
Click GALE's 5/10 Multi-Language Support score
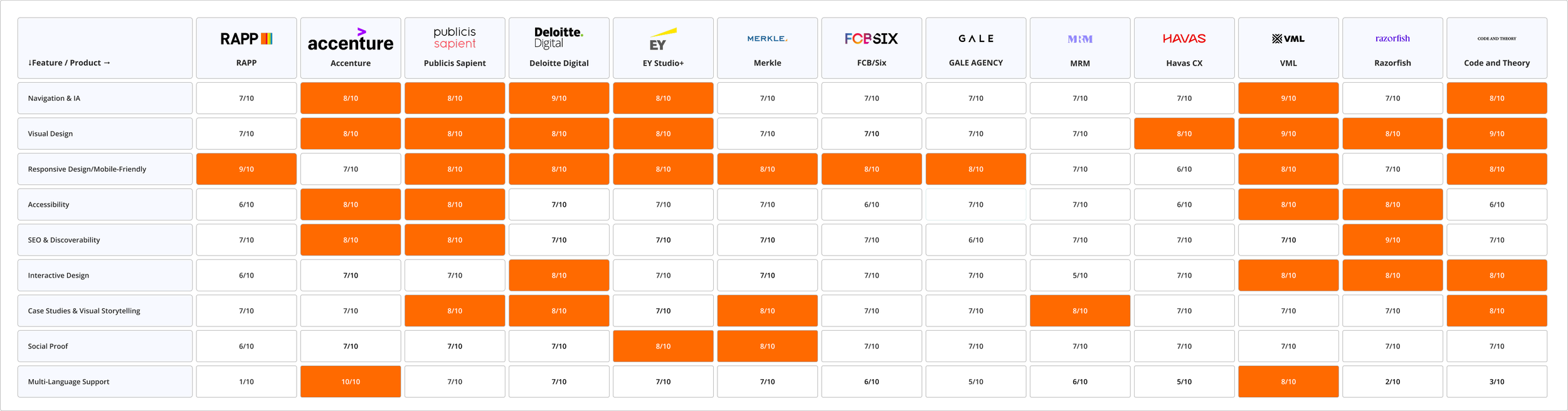point(976,382)
